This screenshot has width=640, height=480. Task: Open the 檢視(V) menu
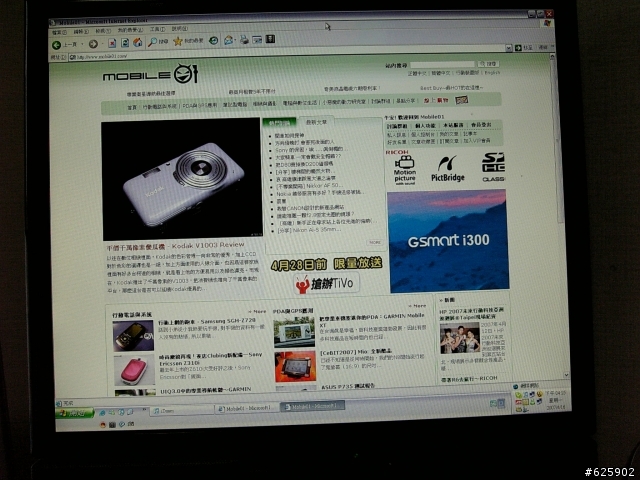tap(103, 31)
